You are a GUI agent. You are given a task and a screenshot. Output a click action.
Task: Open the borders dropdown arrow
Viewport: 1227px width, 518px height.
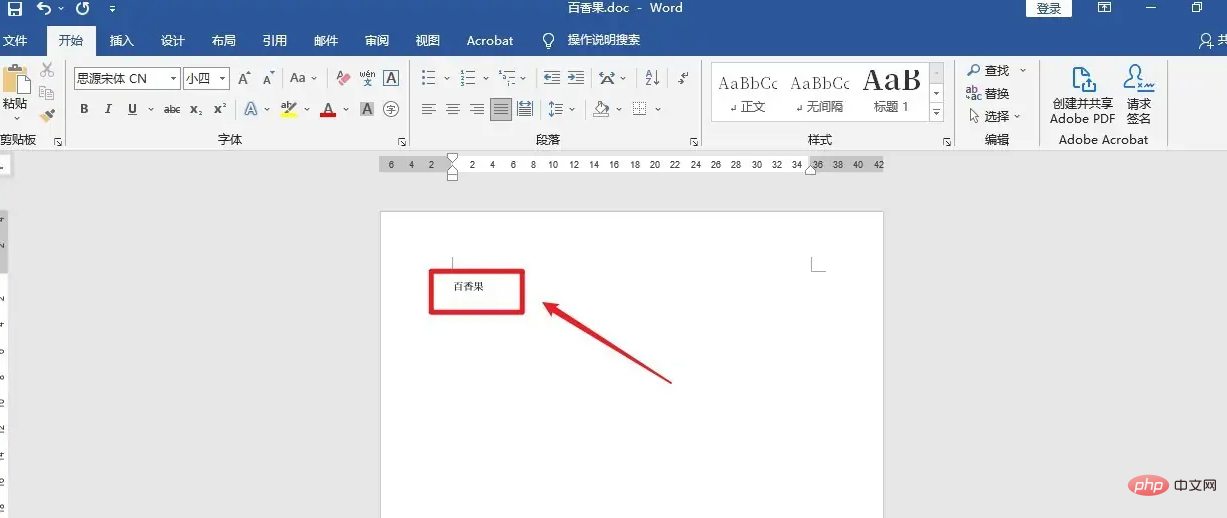[x=656, y=109]
